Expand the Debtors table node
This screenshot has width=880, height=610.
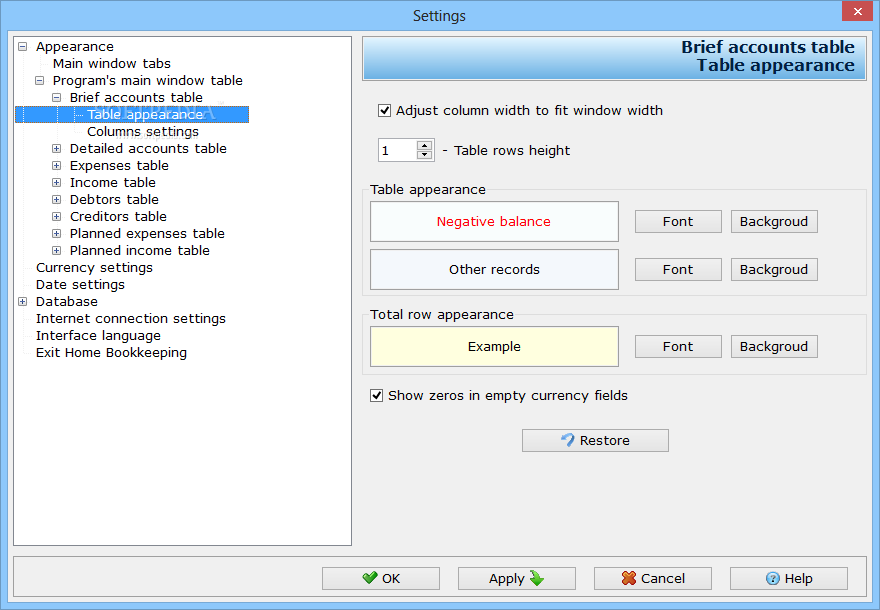(56, 199)
